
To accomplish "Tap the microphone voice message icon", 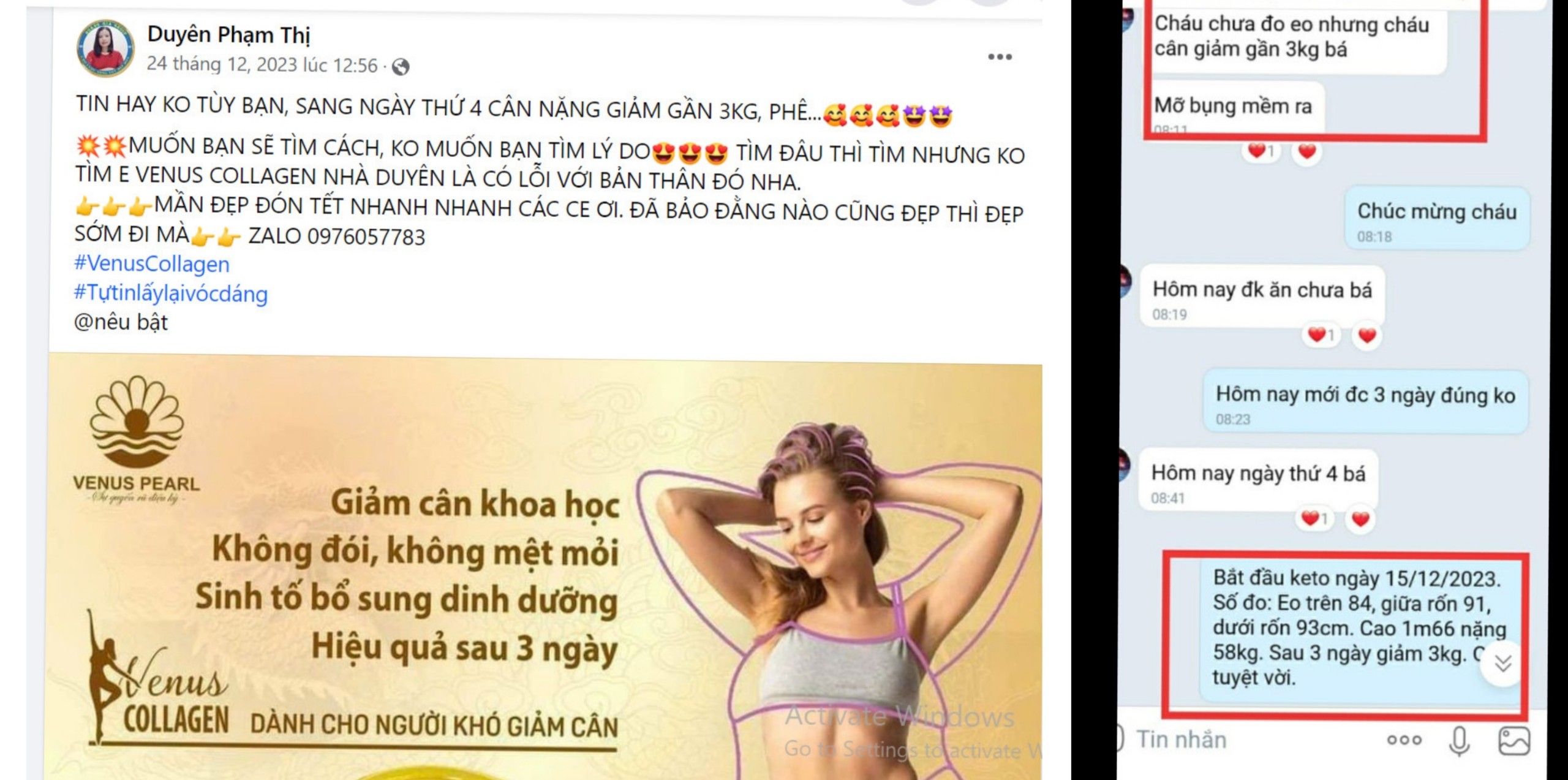I will pyautogui.click(x=1460, y=741).
